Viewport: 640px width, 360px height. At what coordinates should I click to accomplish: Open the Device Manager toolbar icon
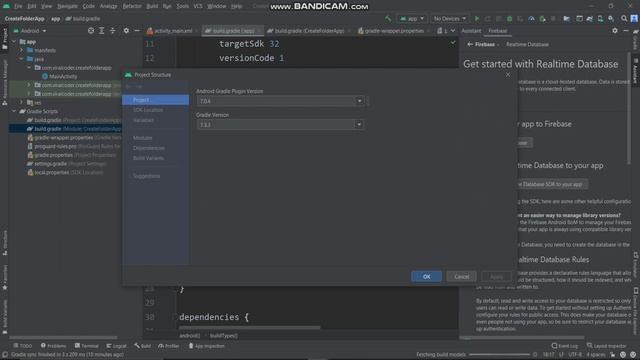[x=600, y=19]
